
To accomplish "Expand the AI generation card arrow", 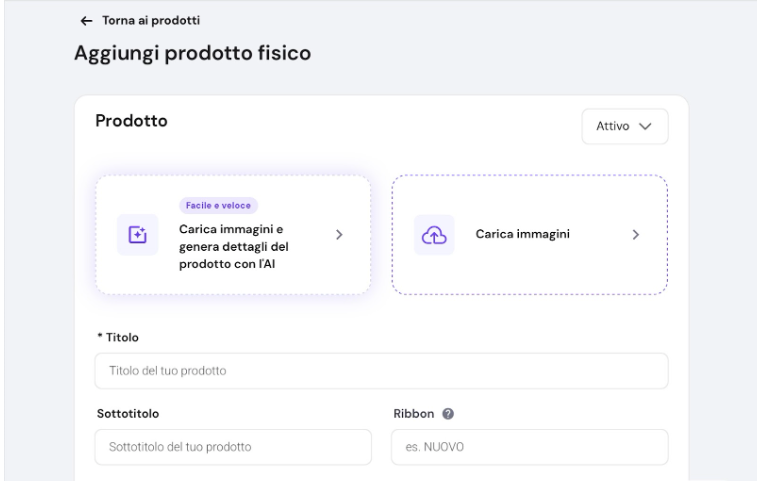I will point(339,235).
